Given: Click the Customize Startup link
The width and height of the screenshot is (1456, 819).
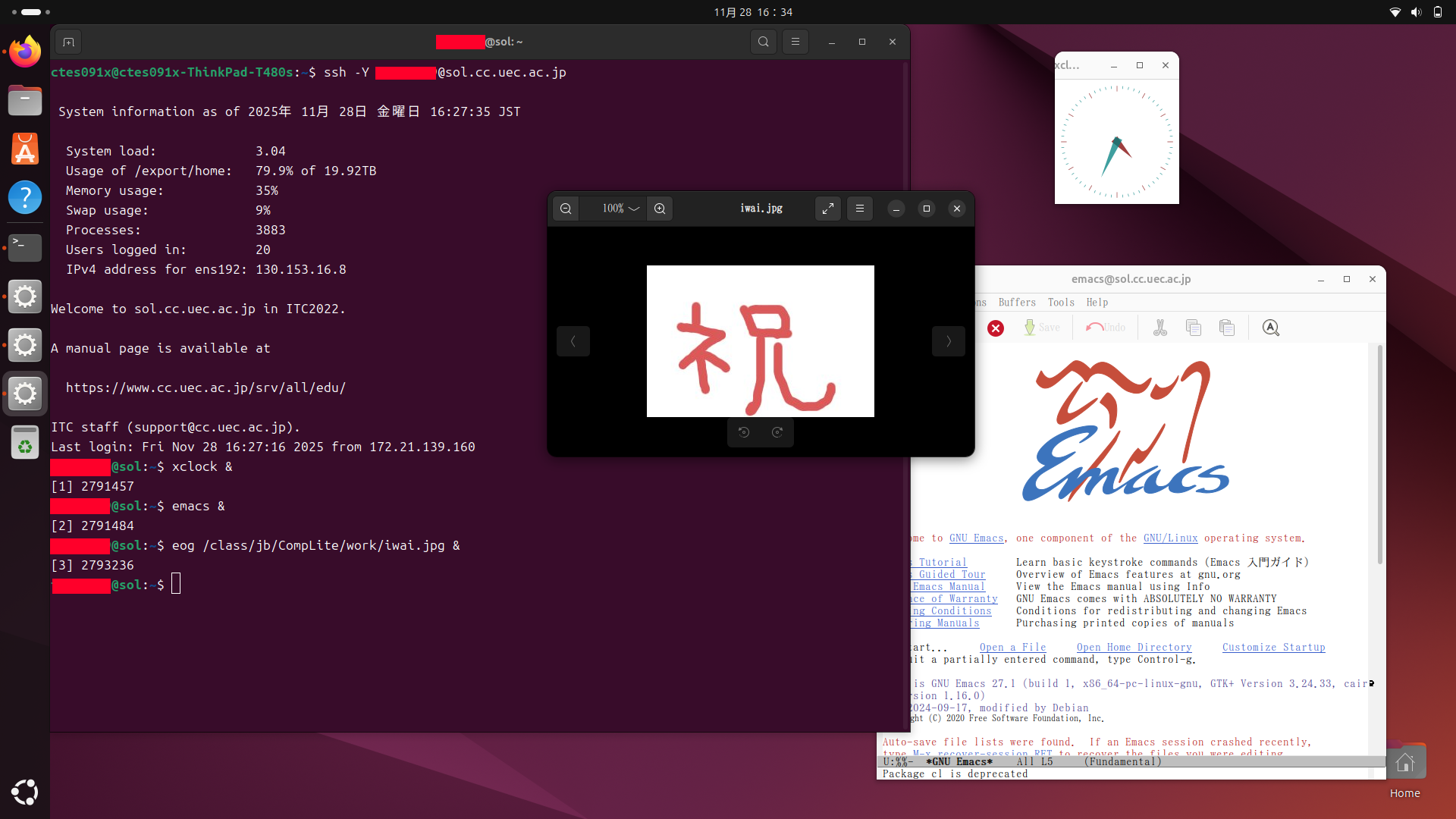Looking at the screenshot, I should [x=1273, y=647].
